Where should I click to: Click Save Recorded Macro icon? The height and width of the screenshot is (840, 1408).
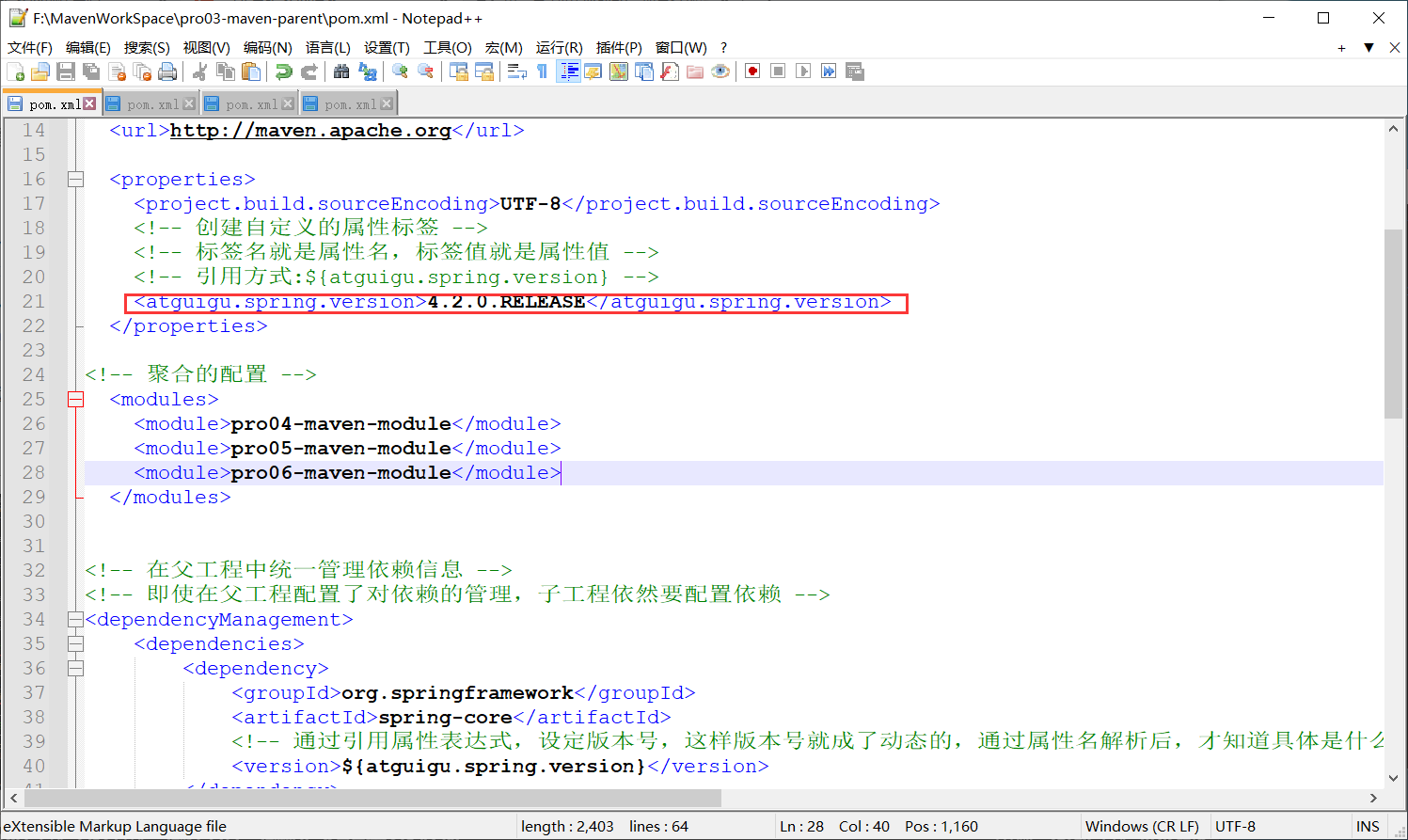click(x=855, y=71)
